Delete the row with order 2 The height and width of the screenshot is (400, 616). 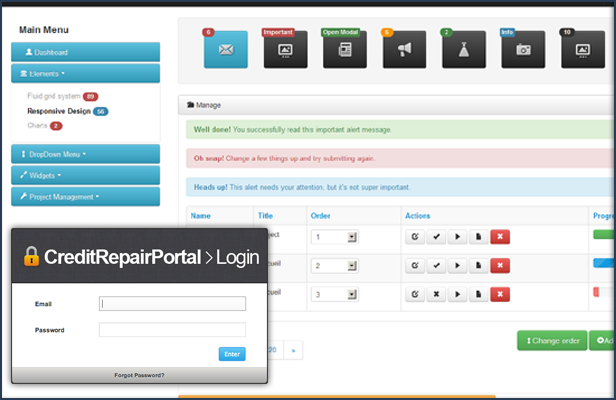click(x=500, y=266)
